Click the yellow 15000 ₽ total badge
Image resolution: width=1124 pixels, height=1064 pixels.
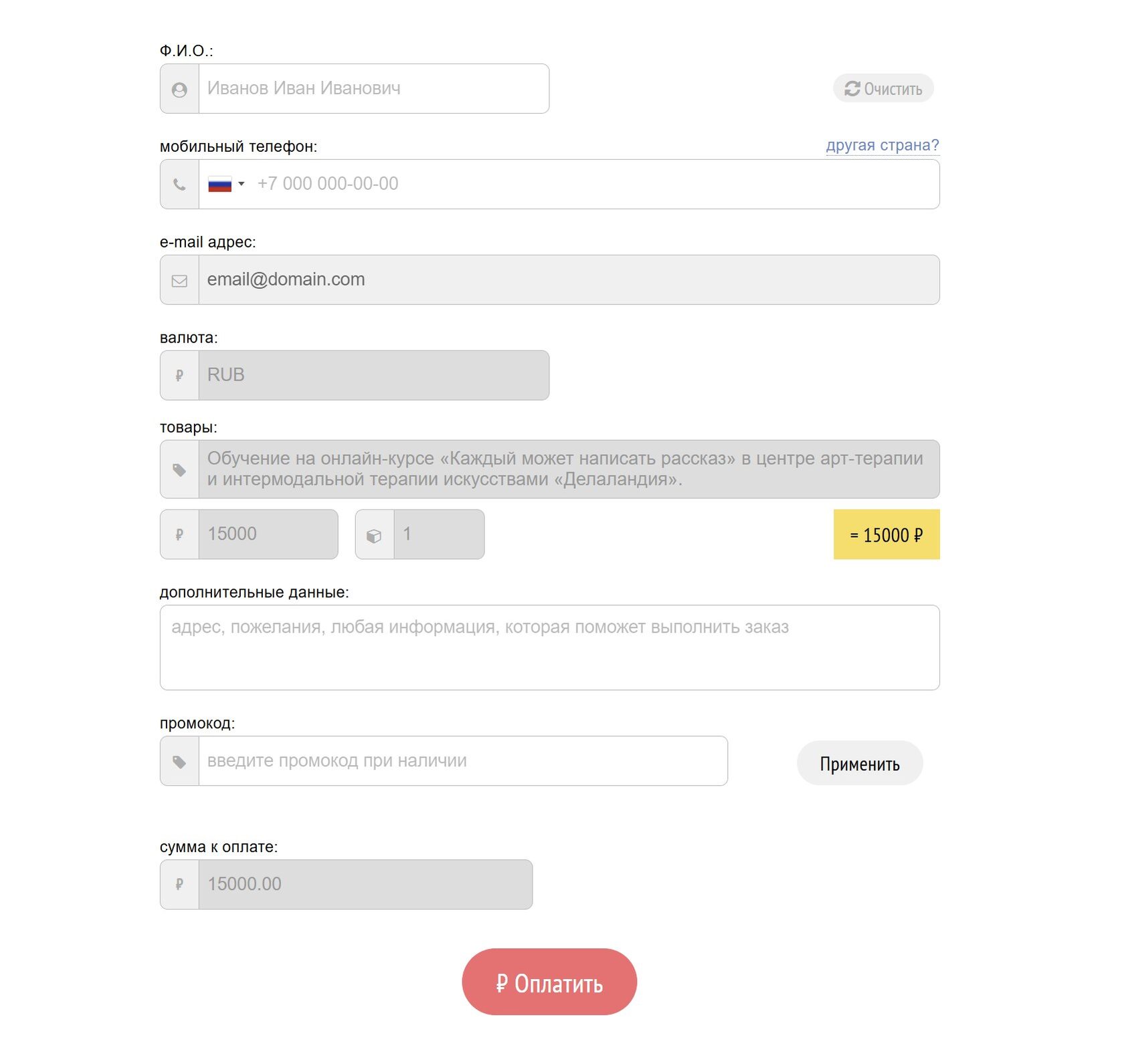point(886,534)
